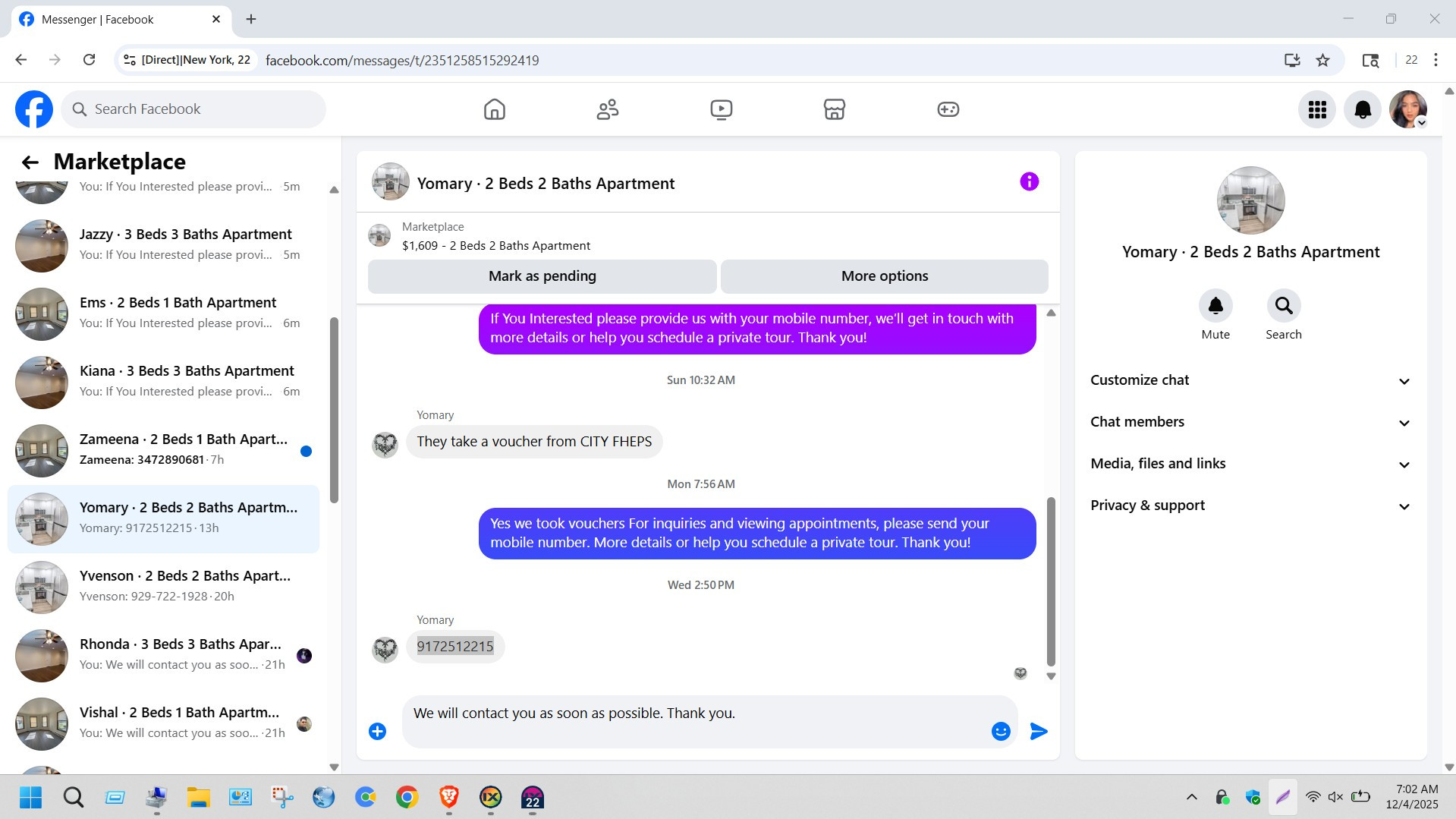Open Jazzy 3 Beds 3 Baths chat

pos(163,246)
